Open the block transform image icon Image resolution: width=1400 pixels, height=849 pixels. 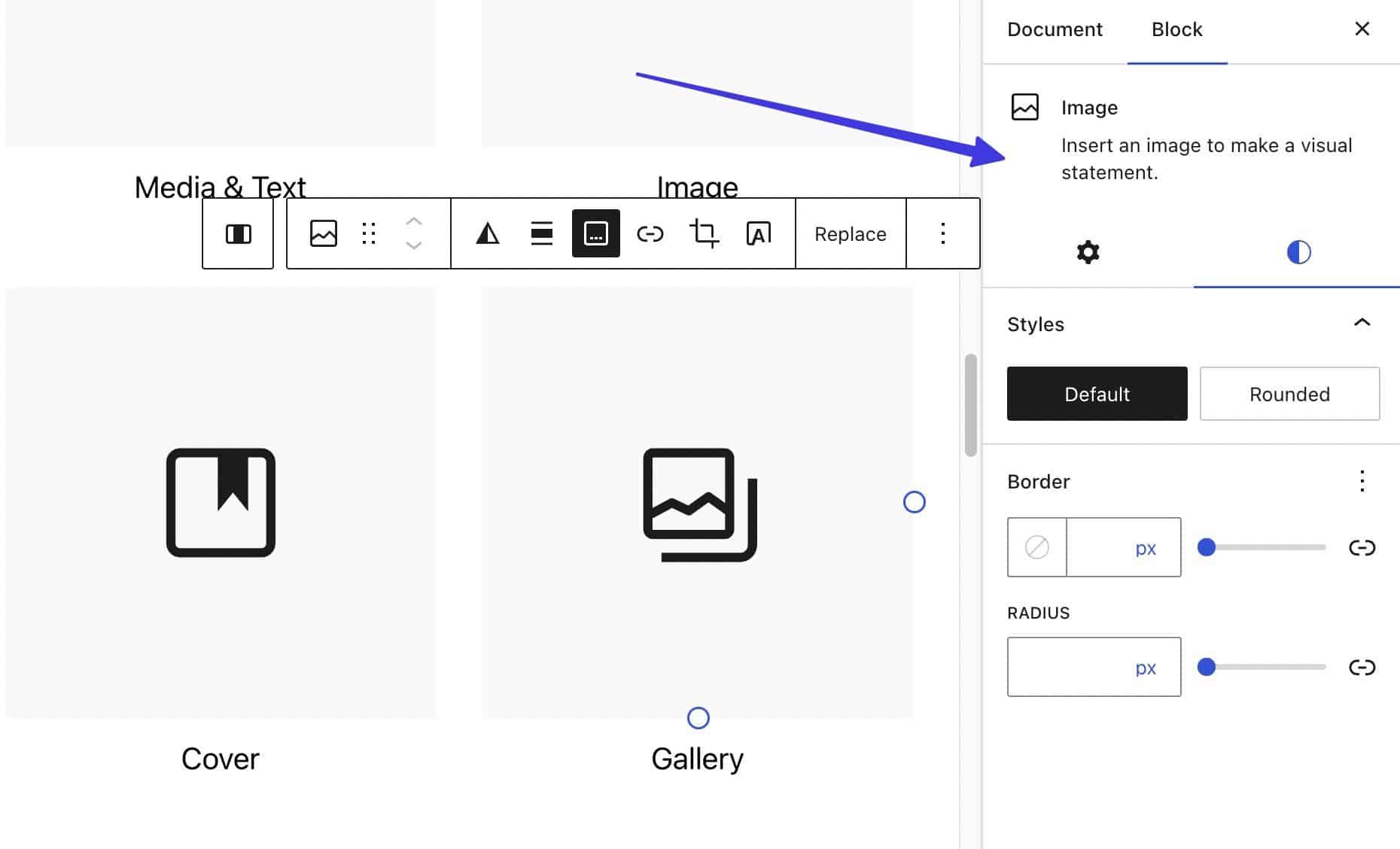(323, 233)
